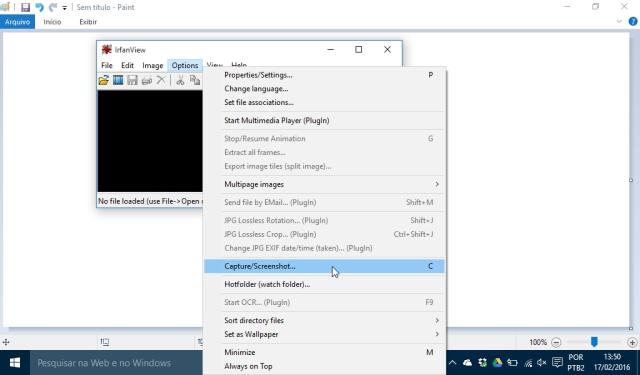This screenshot has height=375, width=640.
Task: Choose Hotfolder (watch folder)... entry
Action: (x=324, y=284)
